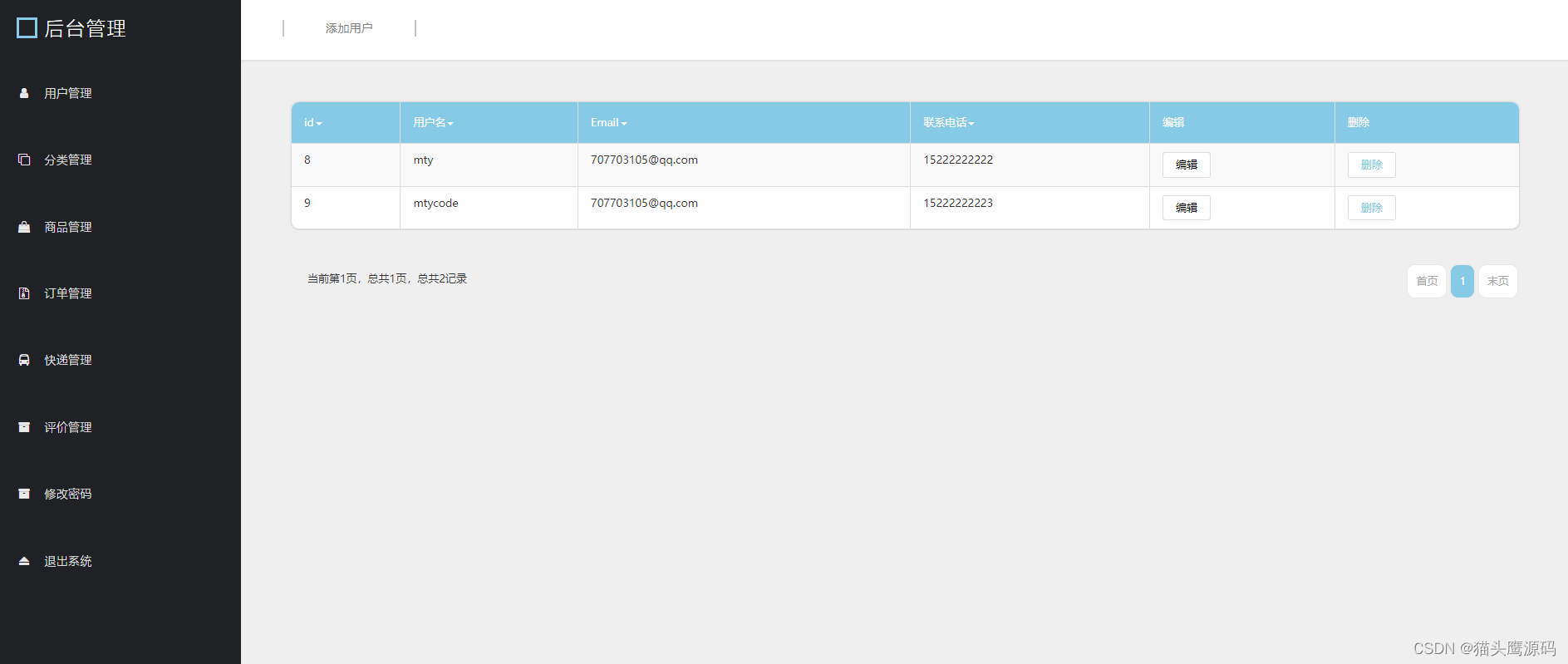Go to 末页 in pagination
Screen dimensions: 1568x664
1498,281
